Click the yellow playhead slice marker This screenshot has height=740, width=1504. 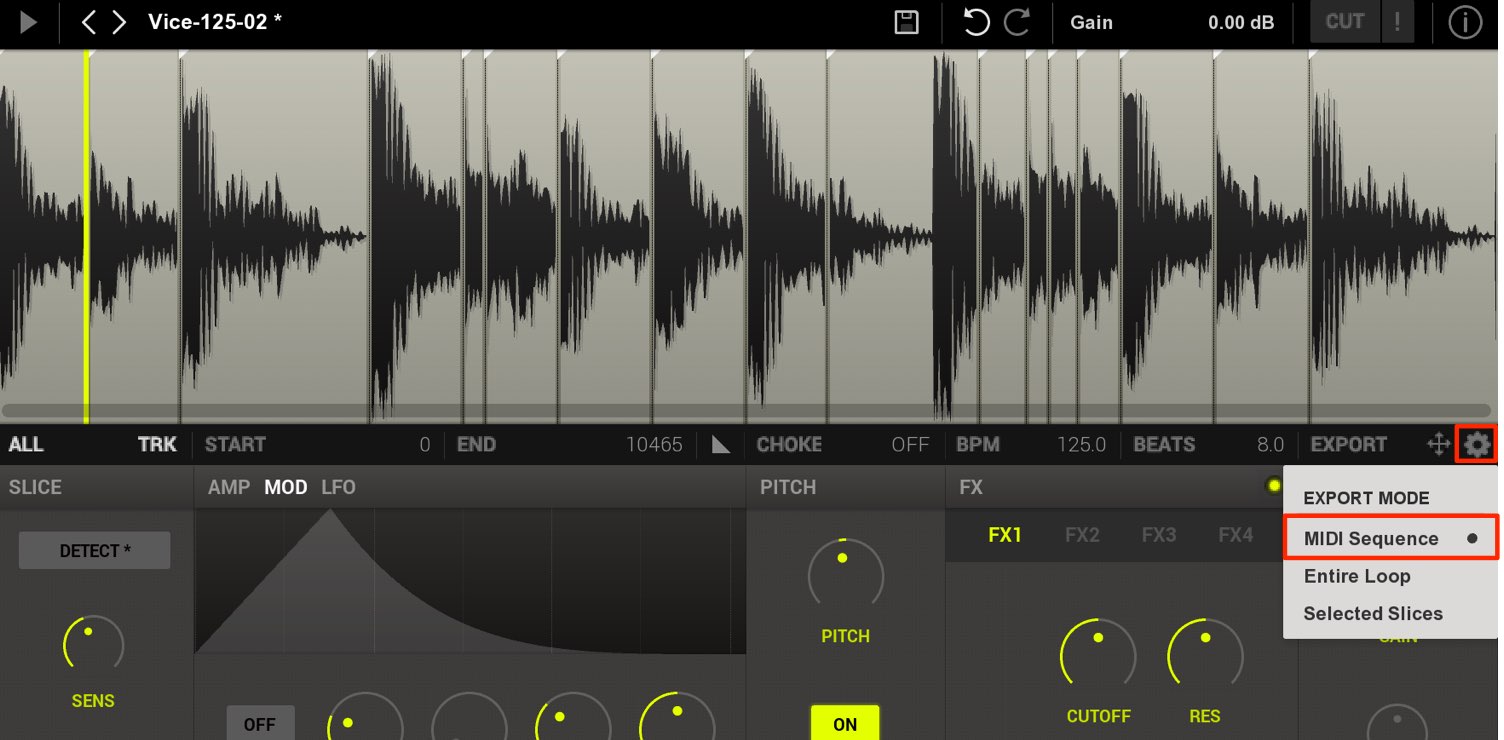point(87,237)
